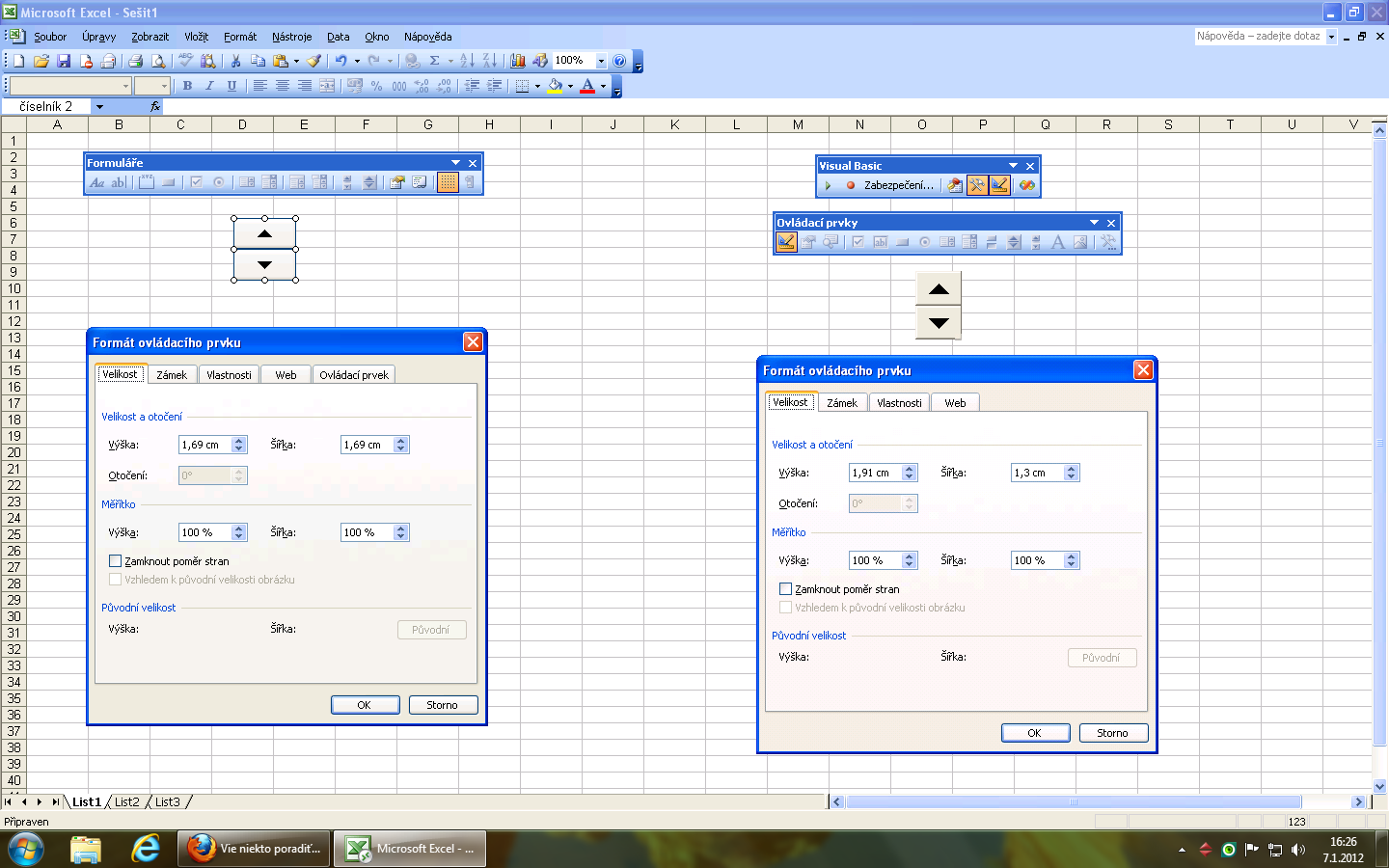This screenshot has height=868, width=1389.
Task: Switch to Vlastnosti tab in right dialog
Action: pyautogui.click(x=899, y=403)
